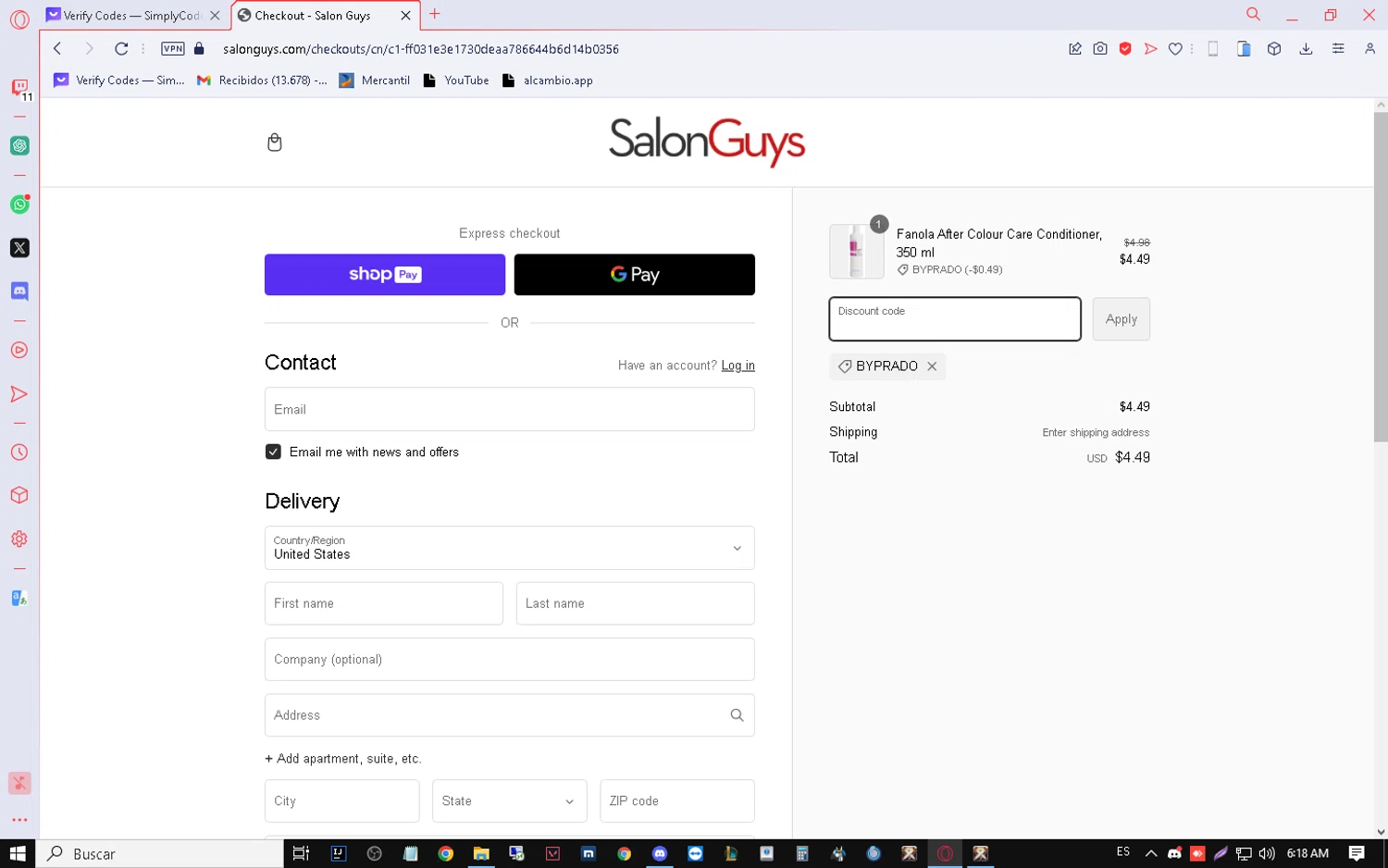The image size is (1388, 868).
Task: Take a snapshot with the camera icon
Action: coord(1100,49)
